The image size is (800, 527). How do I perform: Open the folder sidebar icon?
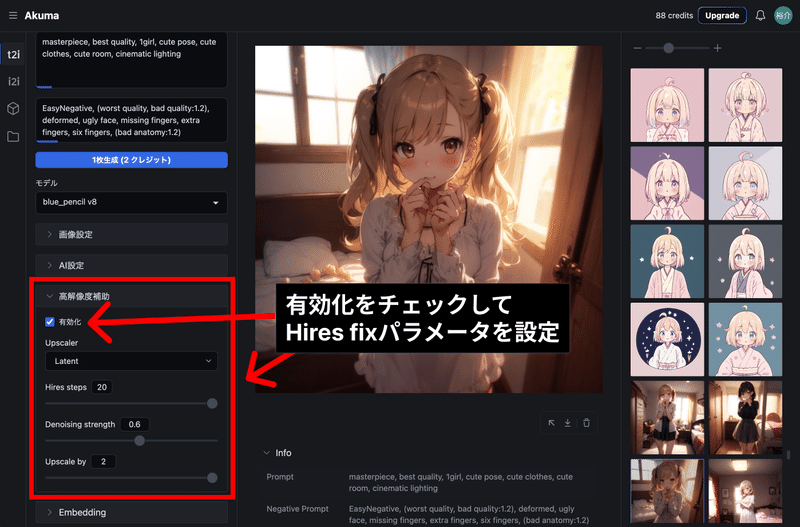click(x=13, y=136)
